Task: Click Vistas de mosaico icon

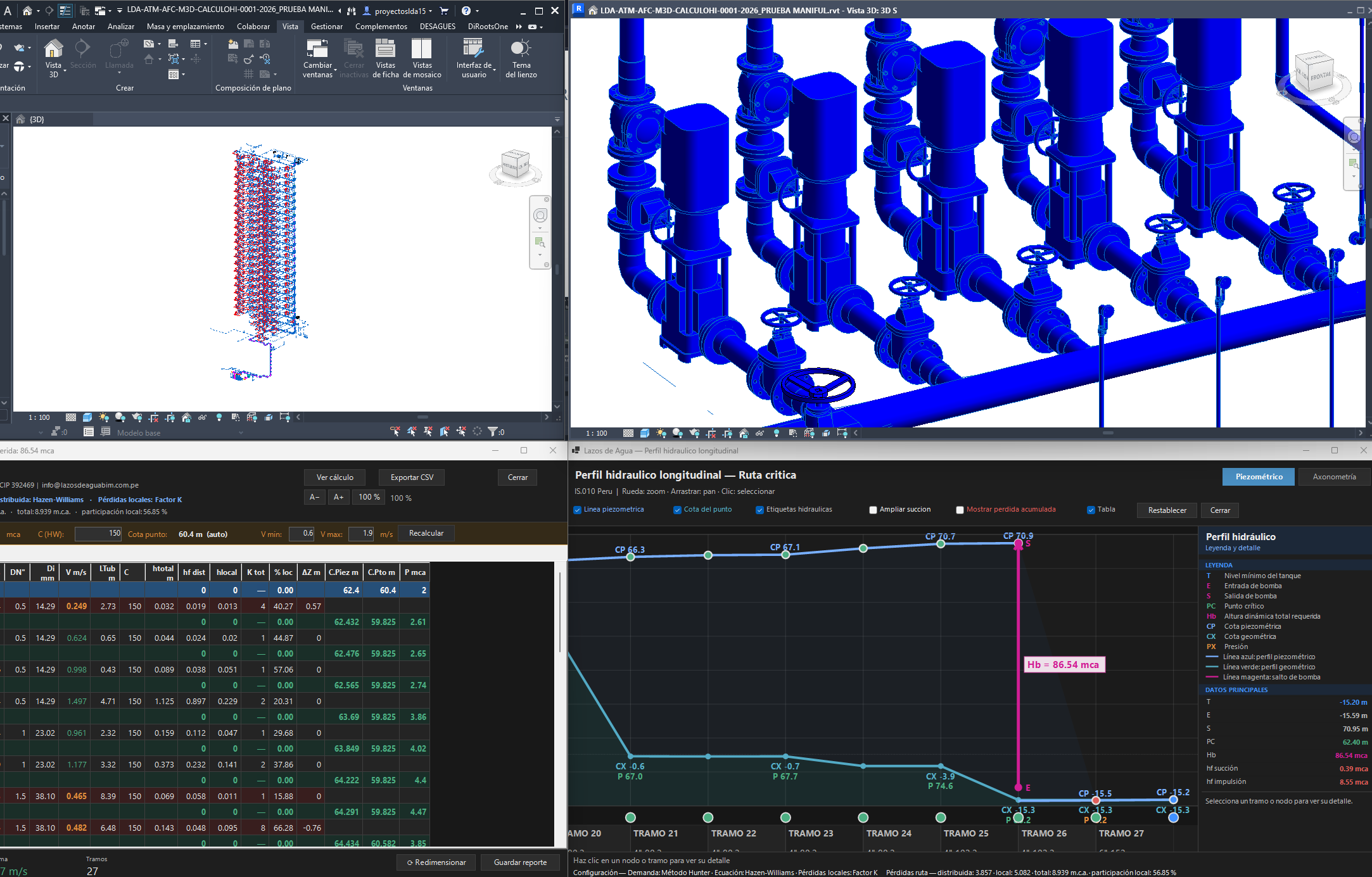Action: tap(422, 48)
